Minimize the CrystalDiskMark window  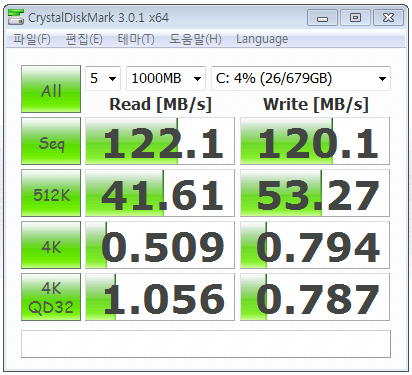click(x=322, y=18)
